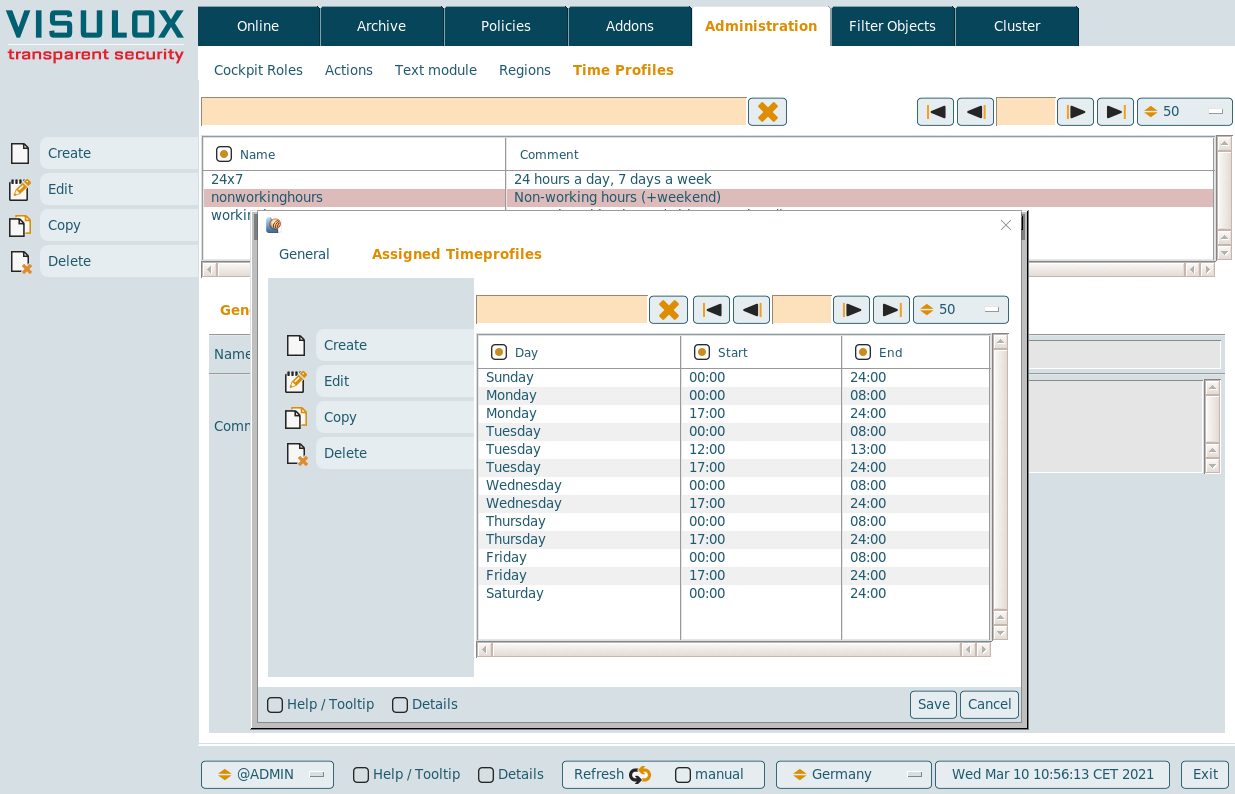Go to last page of Time Profiles list
Screen dimensions: 1235x794
(x=1114, y=112)
